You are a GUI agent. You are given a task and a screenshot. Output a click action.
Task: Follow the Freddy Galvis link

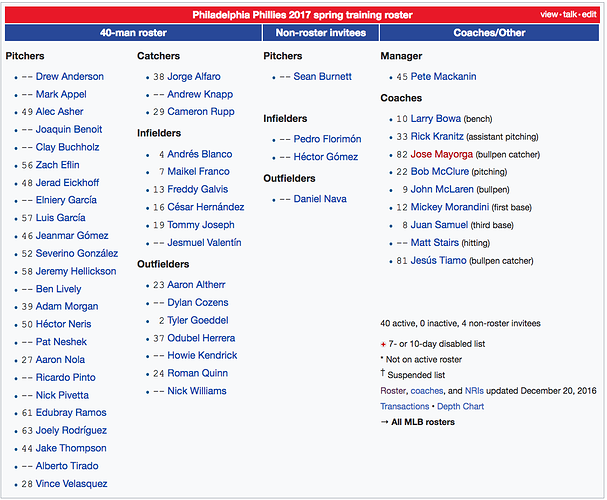[198, 190]
